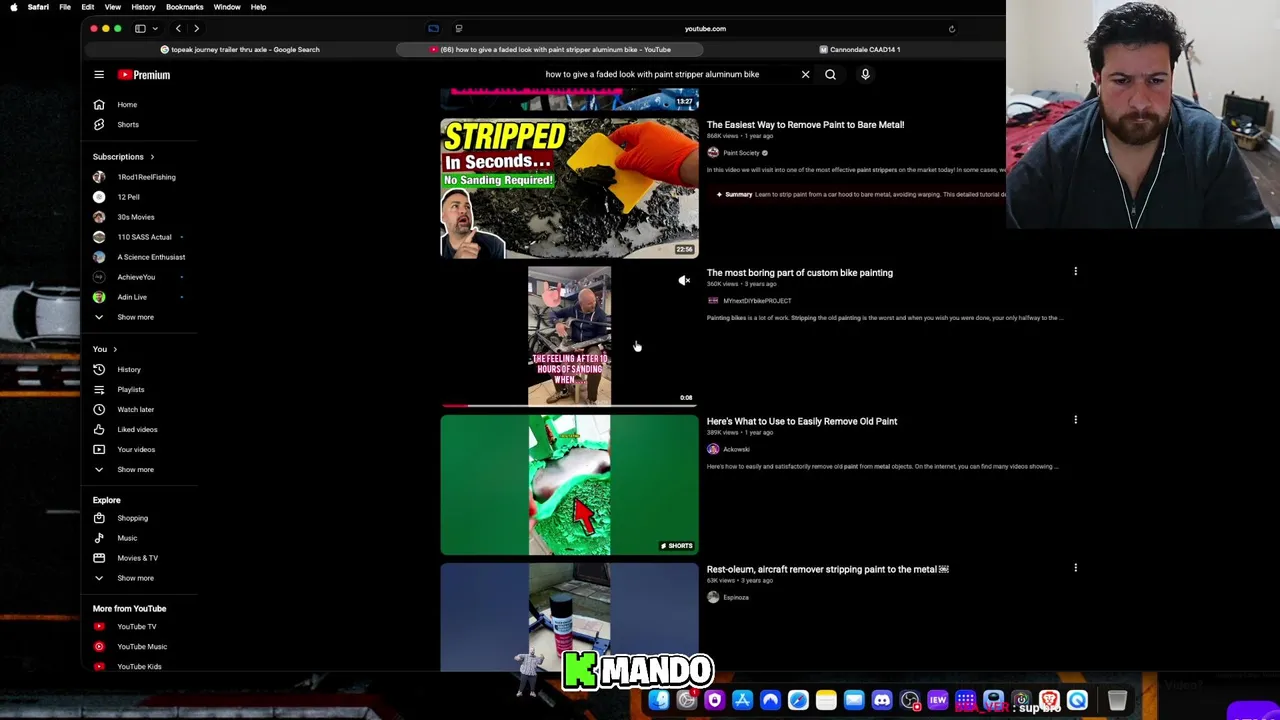Image resolution: width=1280 pixels, height=720 pixels.
Task: Open Music under Explore
Action: (x=140, y=538)
